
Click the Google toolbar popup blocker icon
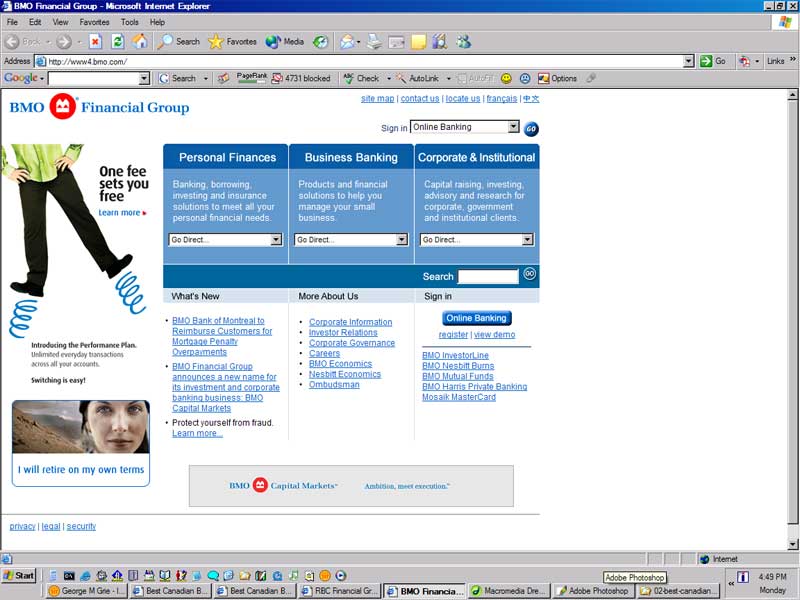point(277,78)
